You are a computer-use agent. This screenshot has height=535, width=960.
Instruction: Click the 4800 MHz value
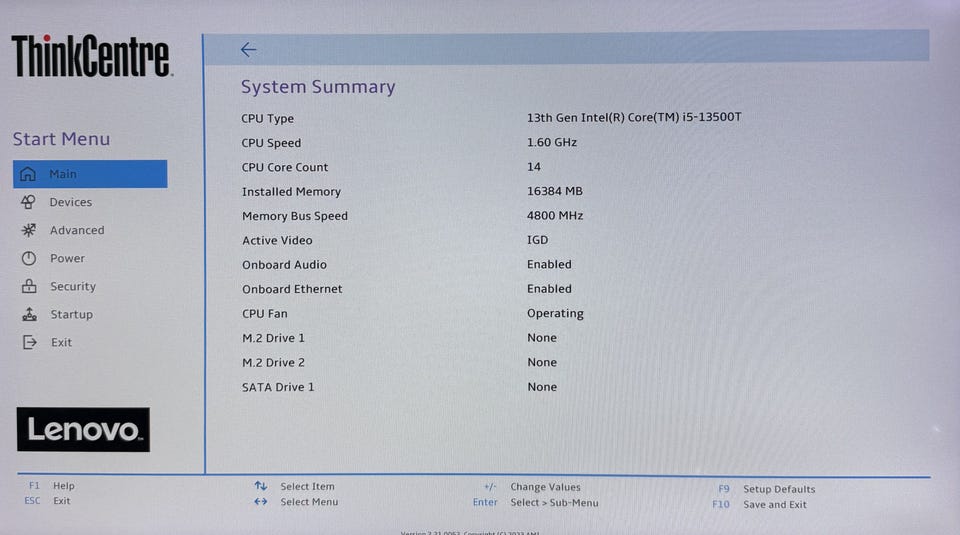555,215
